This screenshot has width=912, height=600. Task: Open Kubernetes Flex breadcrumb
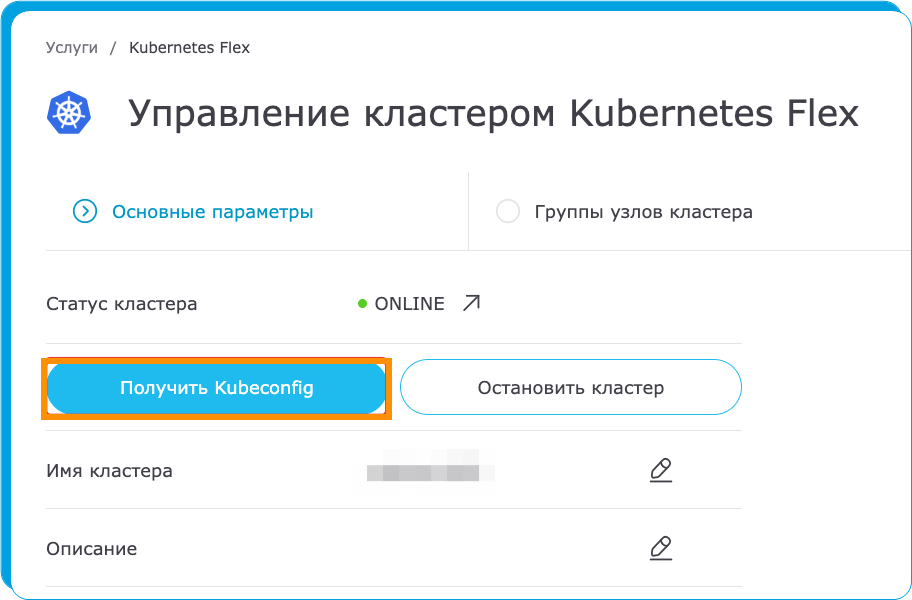tap(189, 48)
